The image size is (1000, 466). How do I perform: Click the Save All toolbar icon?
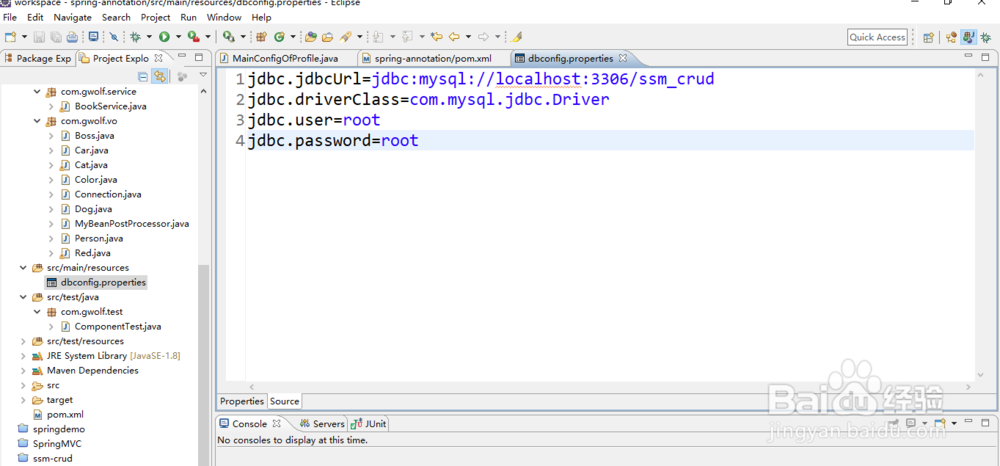click(x=55, y=37)
